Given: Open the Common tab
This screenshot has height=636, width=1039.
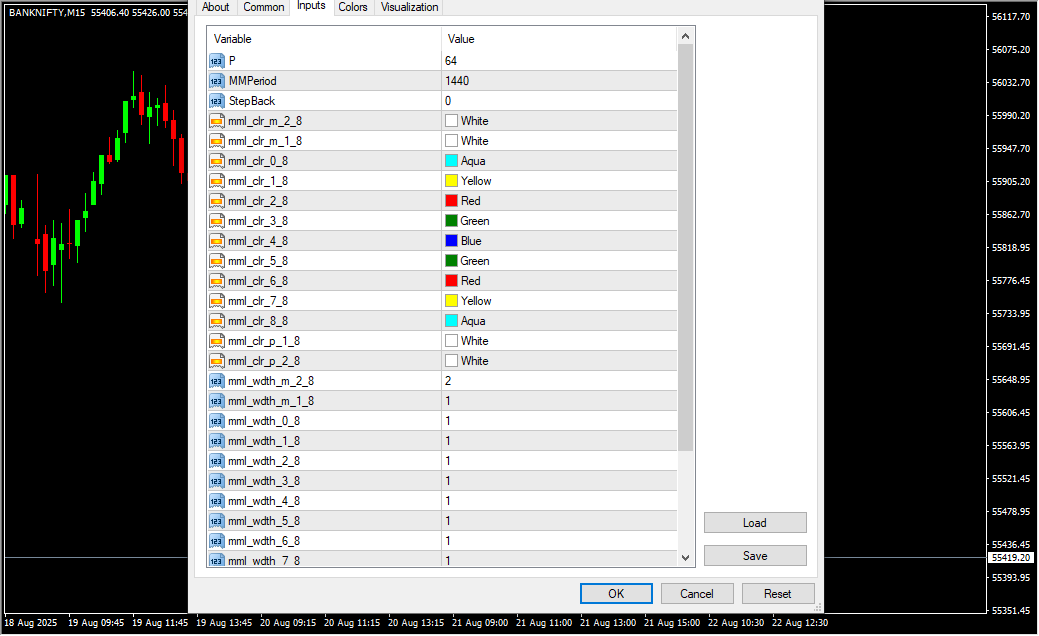Looking at the screenshot, I should point(264,7).
